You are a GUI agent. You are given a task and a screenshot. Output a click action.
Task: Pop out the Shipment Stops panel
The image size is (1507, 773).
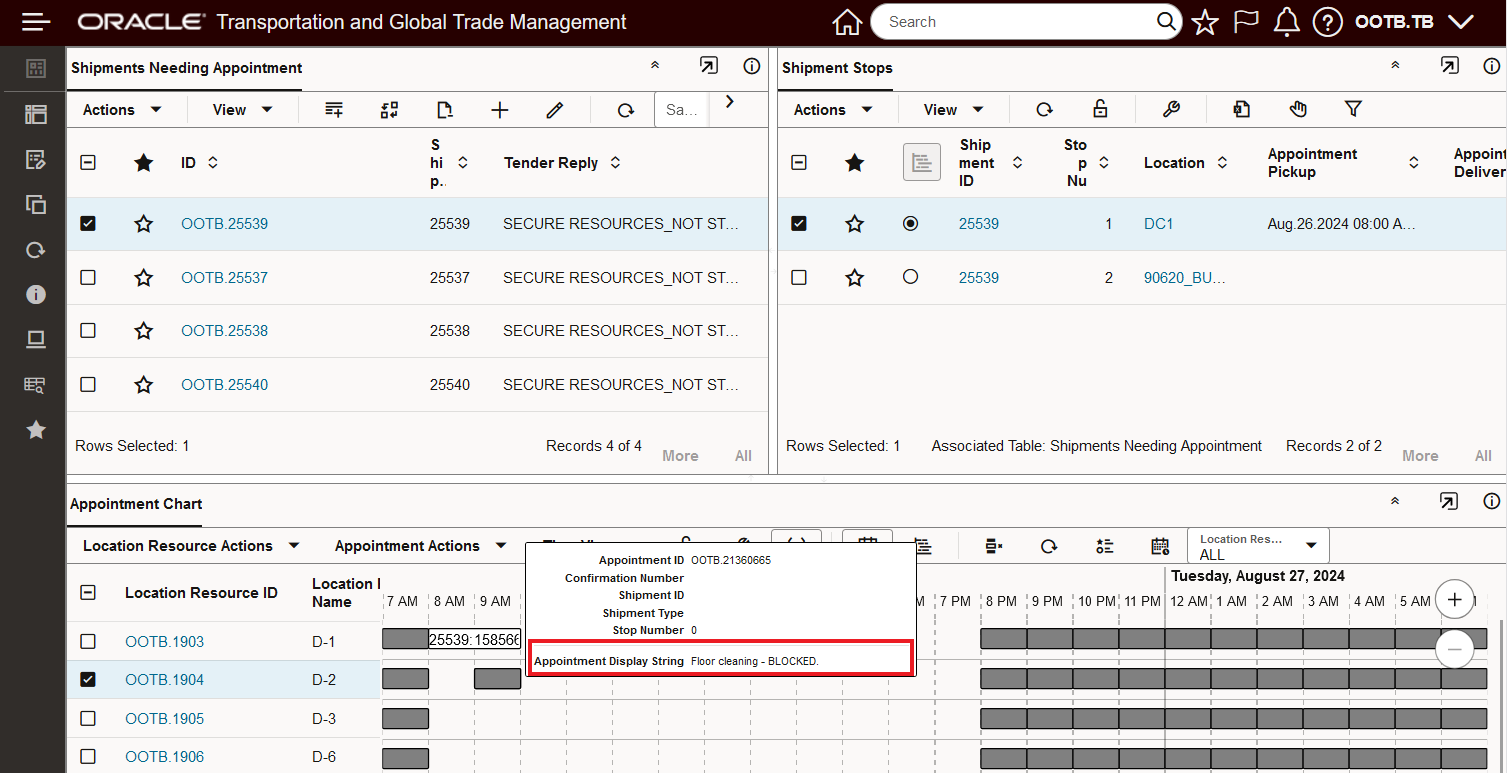(x=1449, y=66)
